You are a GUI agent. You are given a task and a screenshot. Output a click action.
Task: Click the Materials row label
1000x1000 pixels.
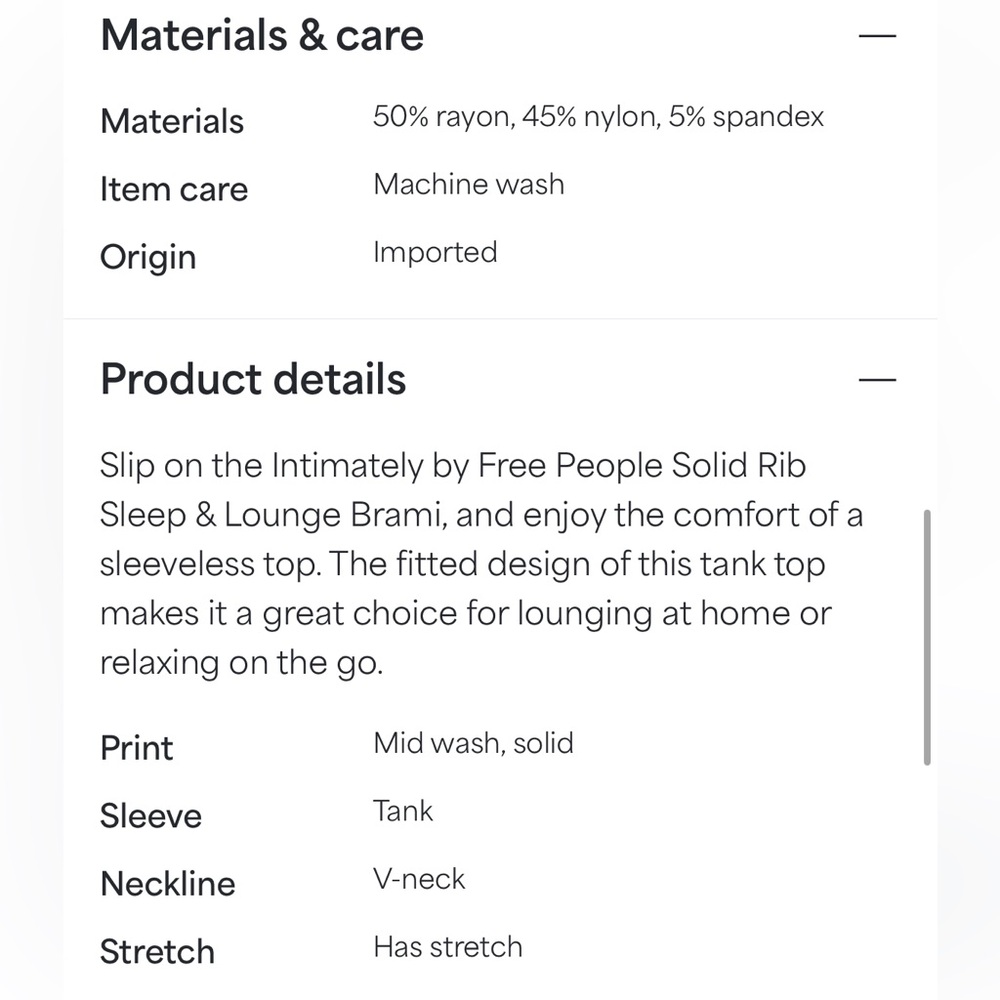click(x=172, y=121)
